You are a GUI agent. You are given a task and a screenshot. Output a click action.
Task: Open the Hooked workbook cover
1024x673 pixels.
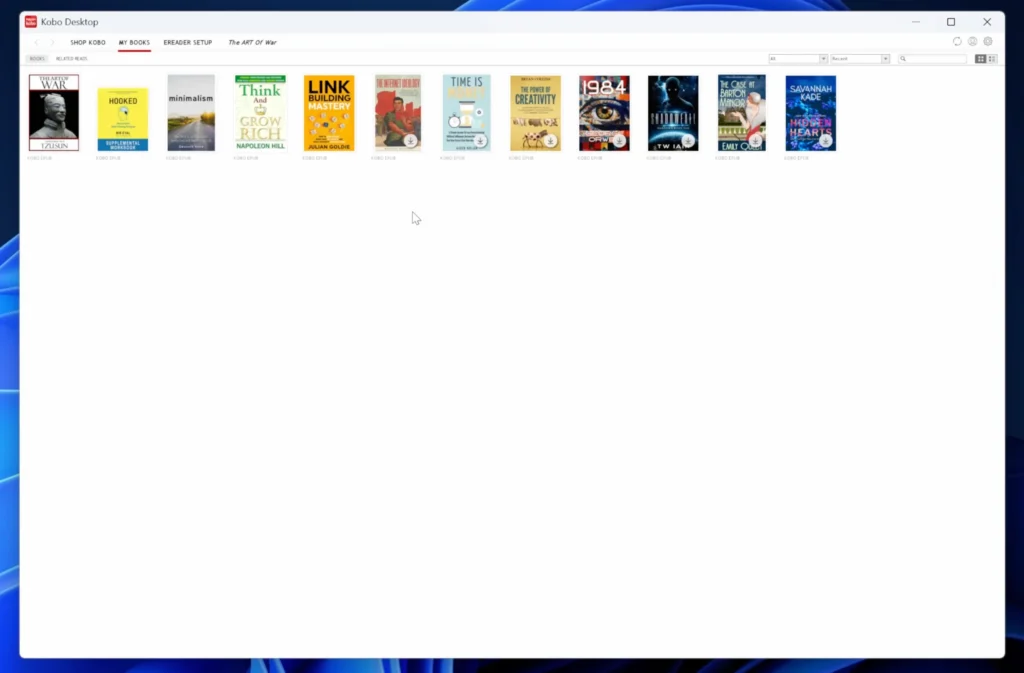pos(123,119)
